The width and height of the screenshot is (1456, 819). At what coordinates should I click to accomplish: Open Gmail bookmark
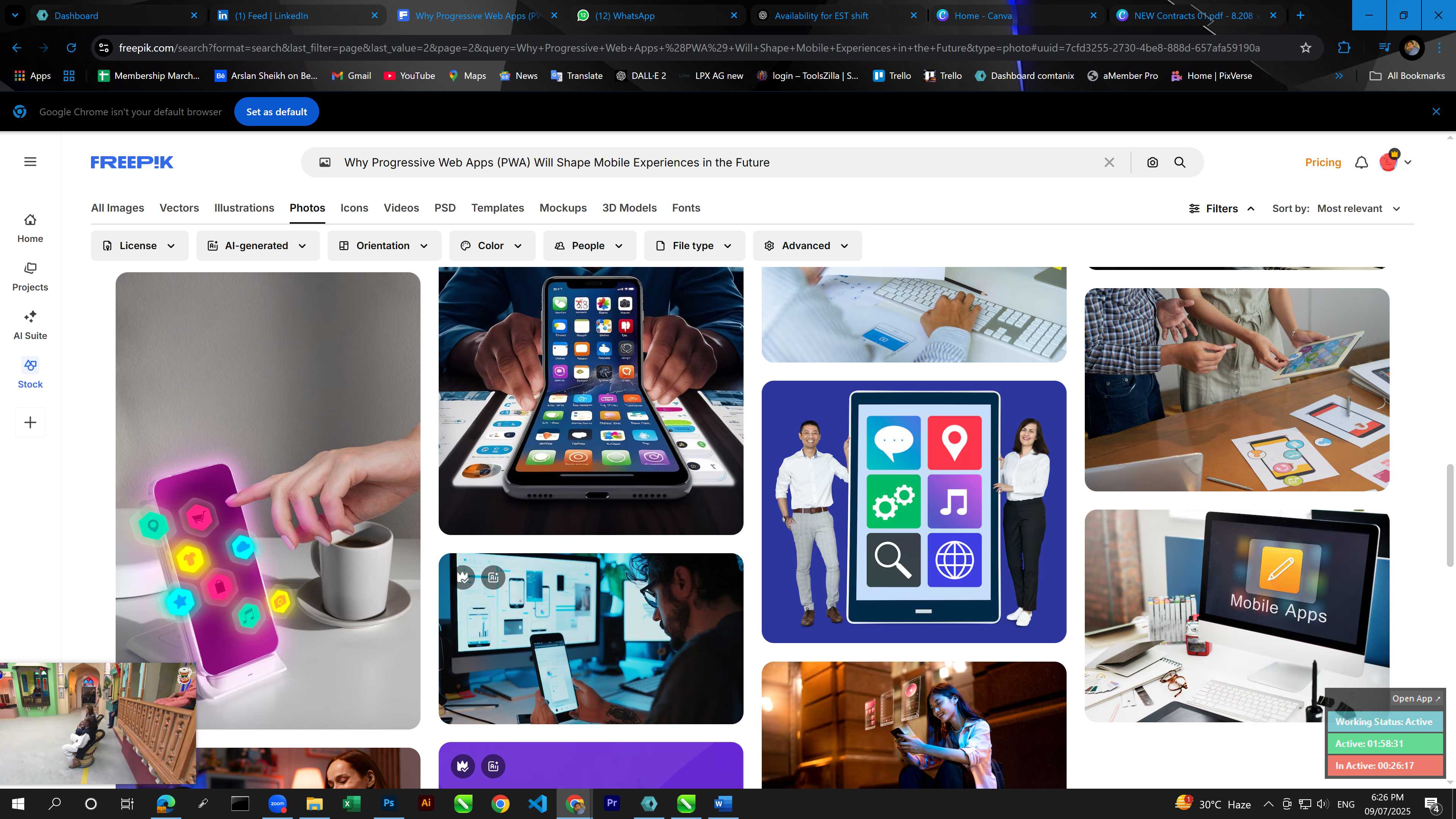coord(351,76)
